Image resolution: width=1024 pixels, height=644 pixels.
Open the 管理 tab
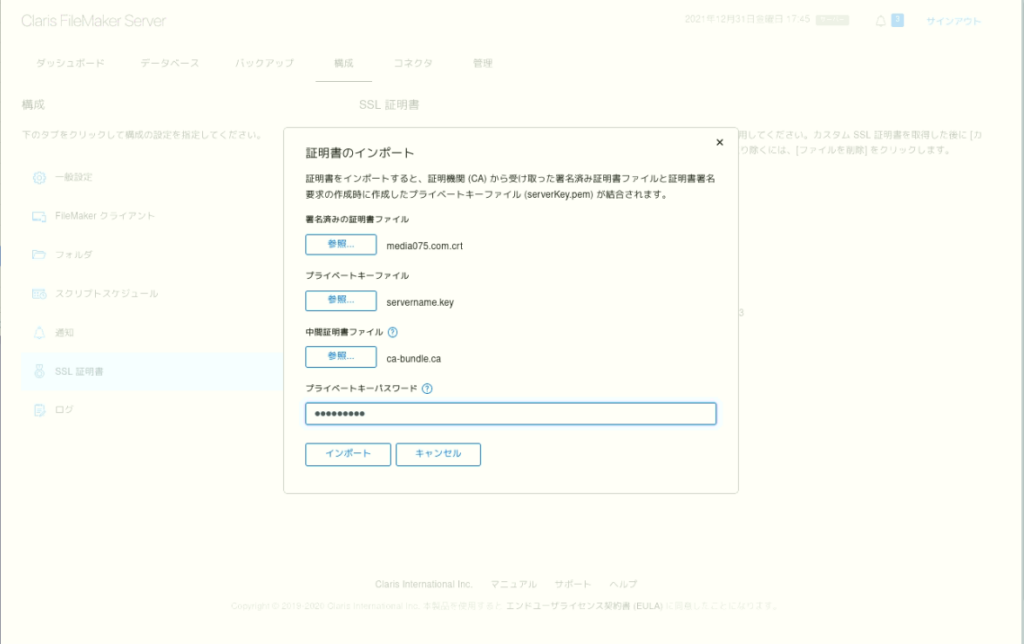click(483, 63)
